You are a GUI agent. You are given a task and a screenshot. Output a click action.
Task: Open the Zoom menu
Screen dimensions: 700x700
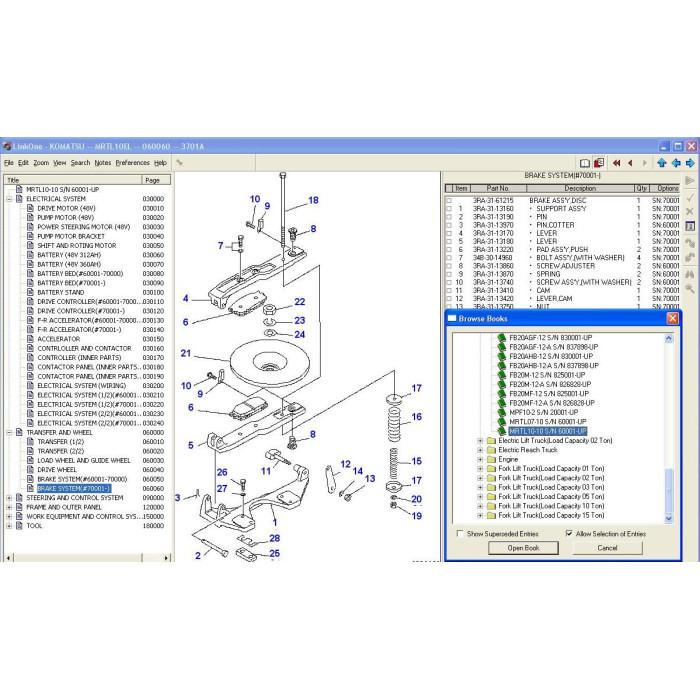[x=41, y=163]
